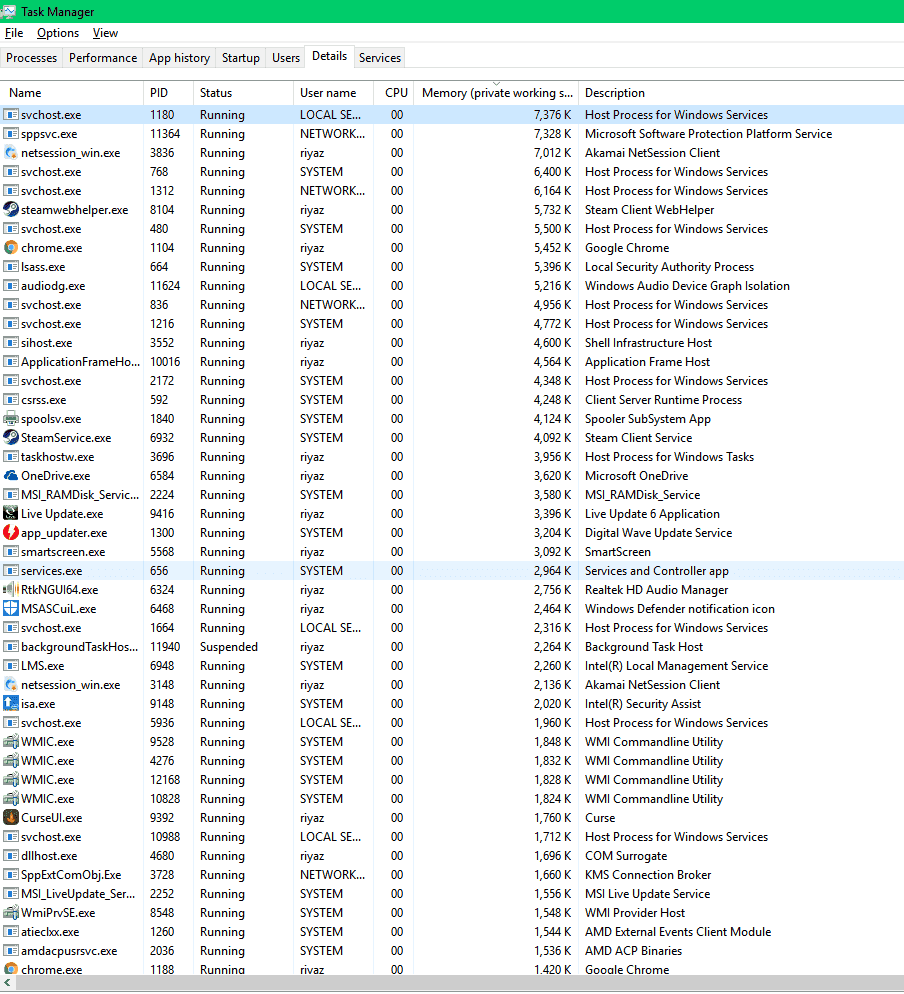Click the WMIC.exe icon with PID 4276

pos(10,761)
